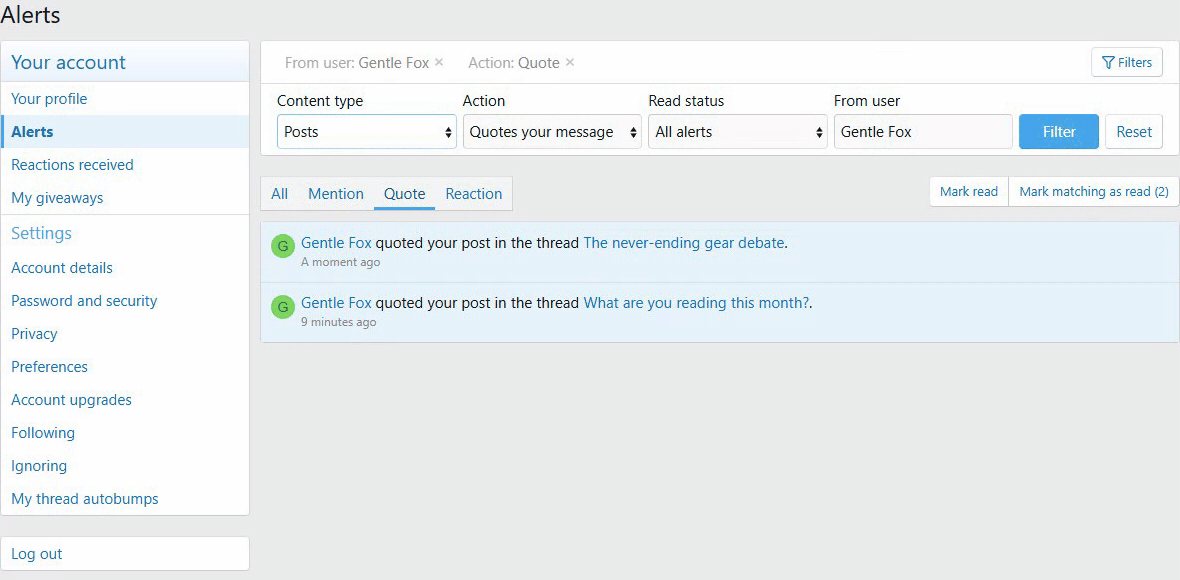Open Password and security settings

coord(125,301)
